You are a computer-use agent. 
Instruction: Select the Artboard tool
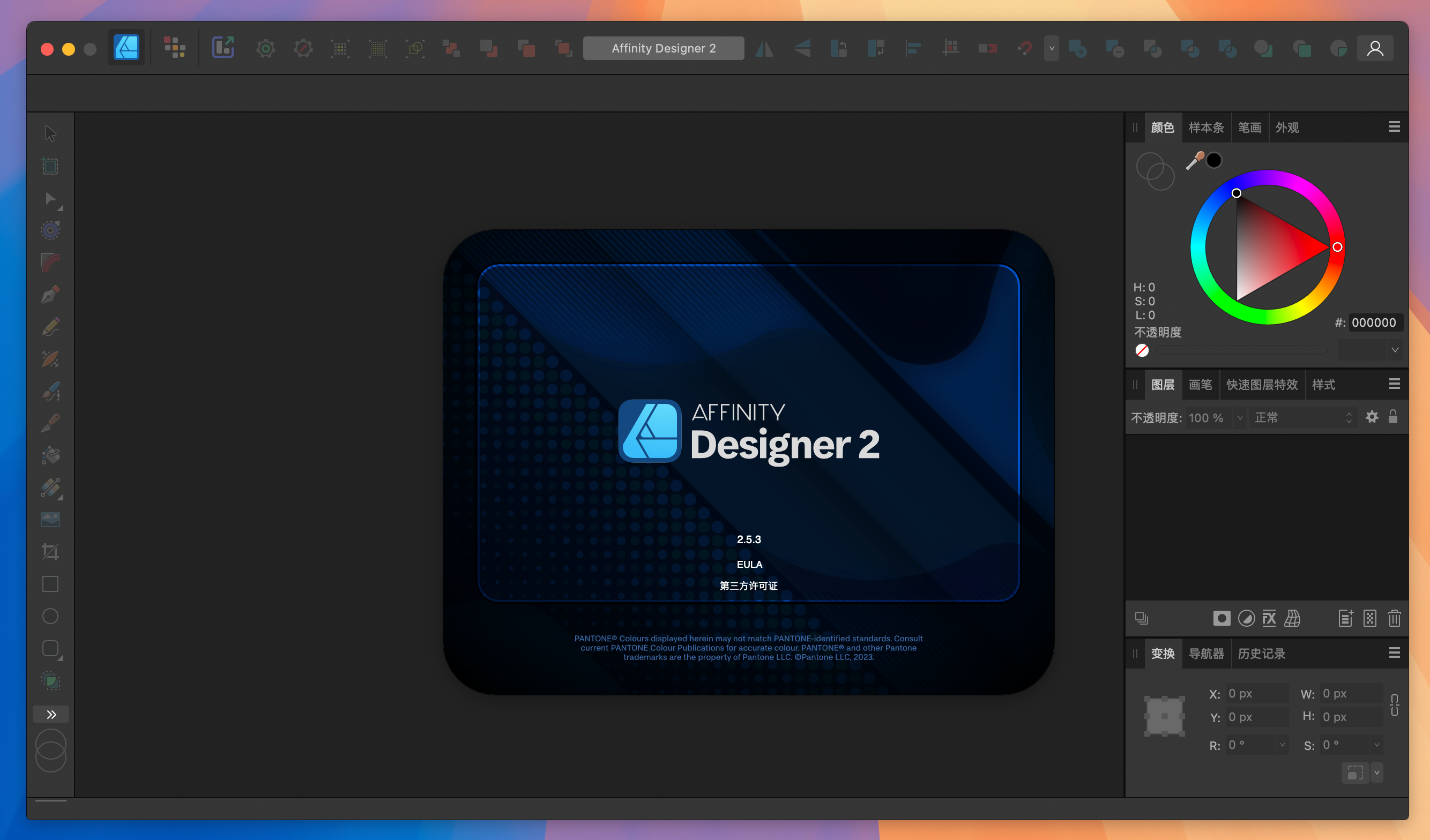(x=50, y=166)
